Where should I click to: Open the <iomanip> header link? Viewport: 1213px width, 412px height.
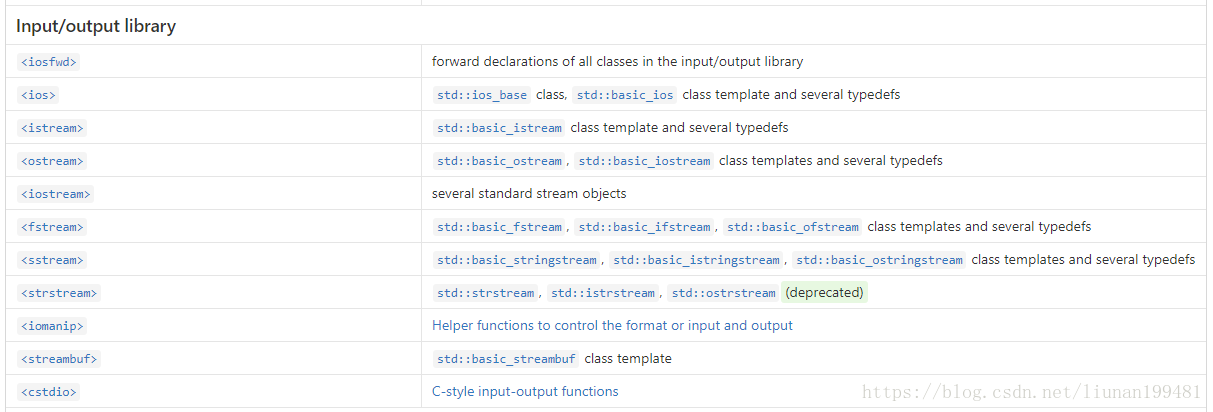tap(51, 326)
